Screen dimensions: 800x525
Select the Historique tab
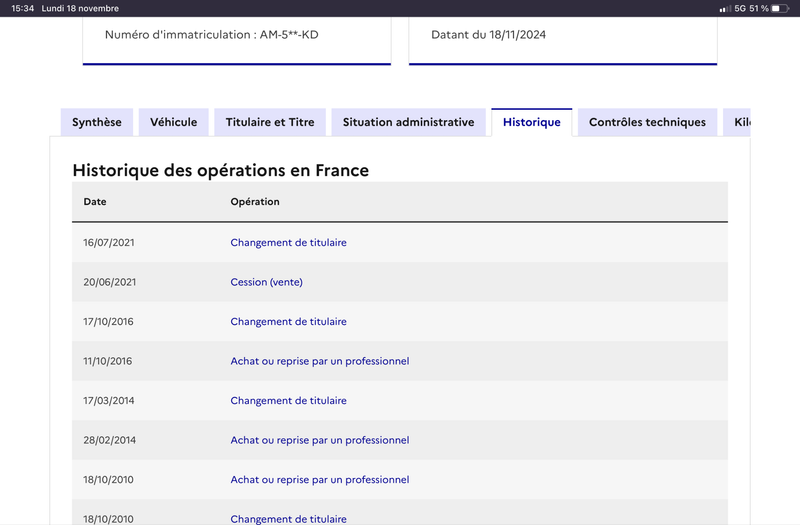(x=532, y=122)
